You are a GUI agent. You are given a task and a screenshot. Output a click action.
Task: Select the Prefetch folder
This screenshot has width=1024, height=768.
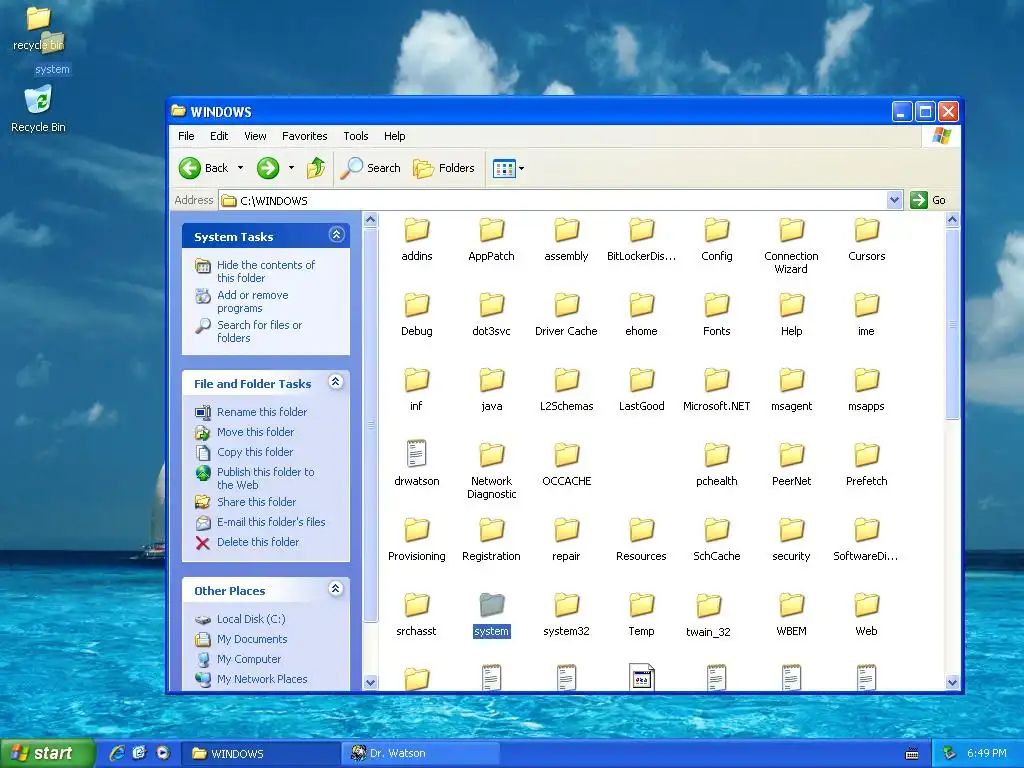tap(867, 464)
